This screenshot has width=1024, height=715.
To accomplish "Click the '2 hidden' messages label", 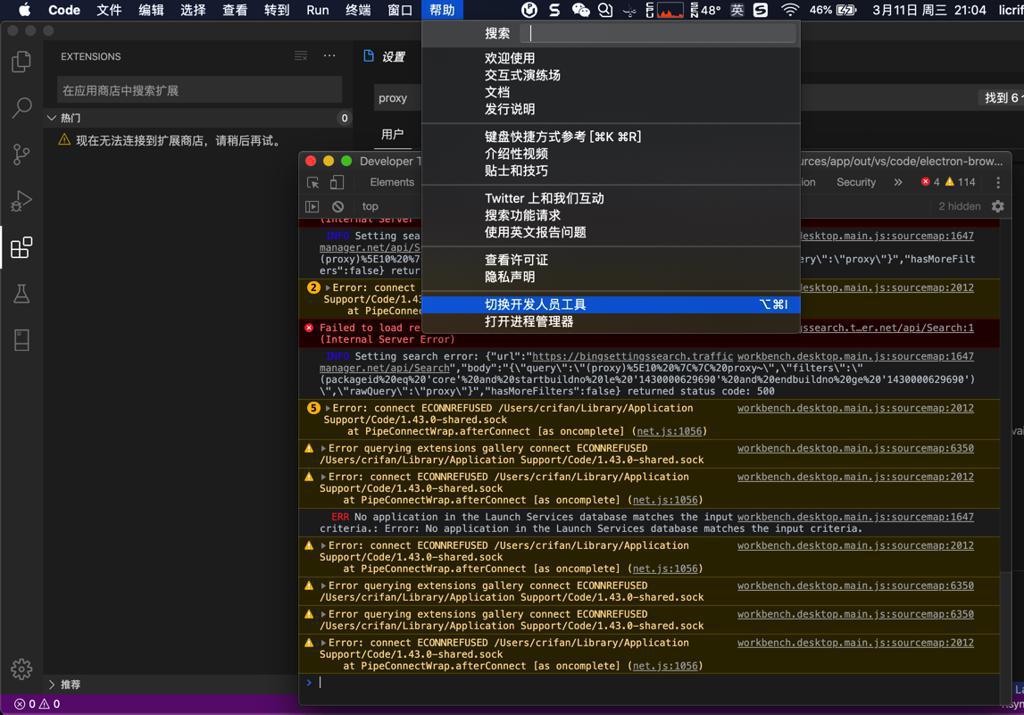I will [959, 206].
